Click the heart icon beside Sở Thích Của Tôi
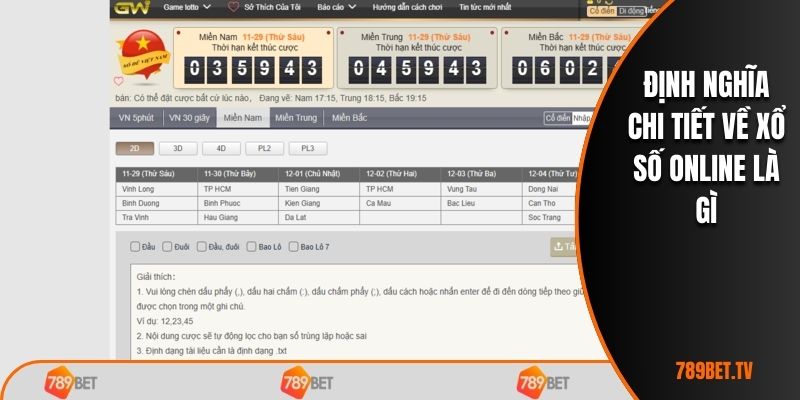 tap(233, 7)
